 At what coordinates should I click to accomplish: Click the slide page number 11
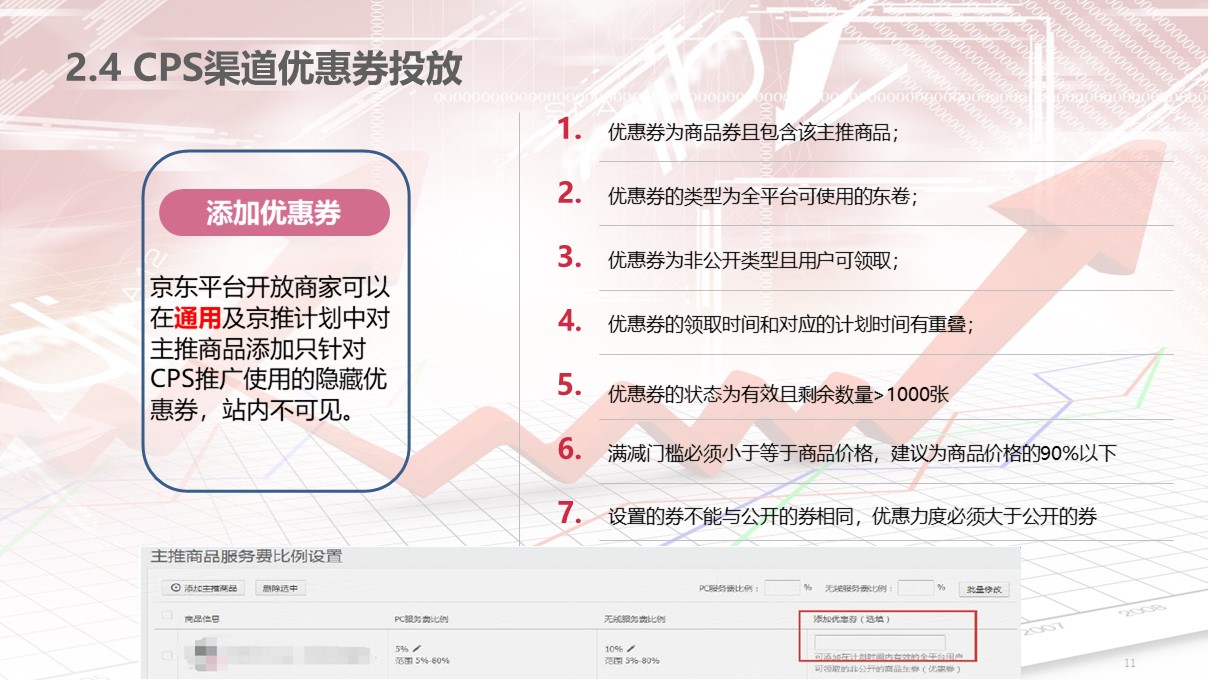(x=1131, y=663)
